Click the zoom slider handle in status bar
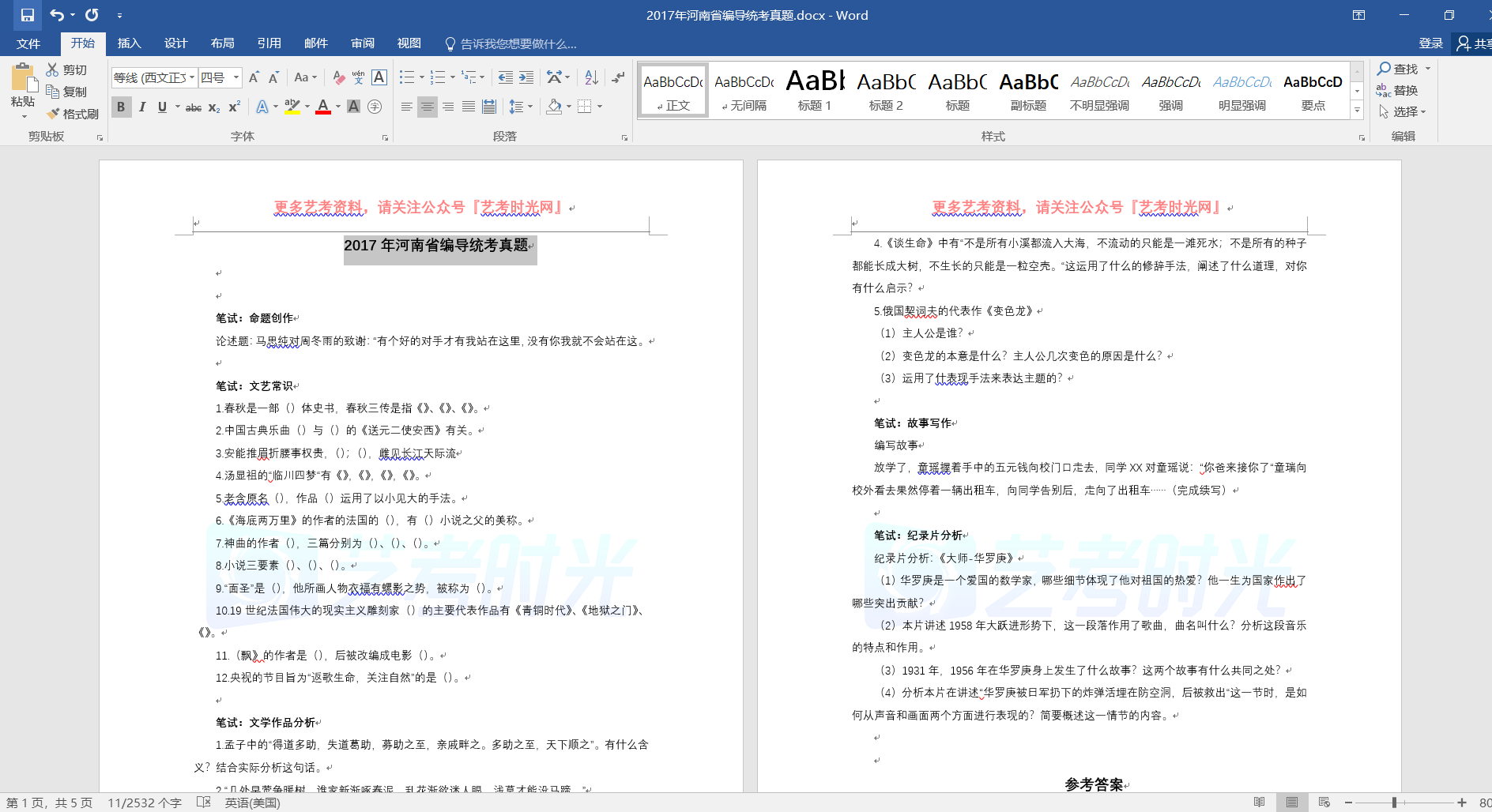Screen dimensions: 1492x812 1394,803
